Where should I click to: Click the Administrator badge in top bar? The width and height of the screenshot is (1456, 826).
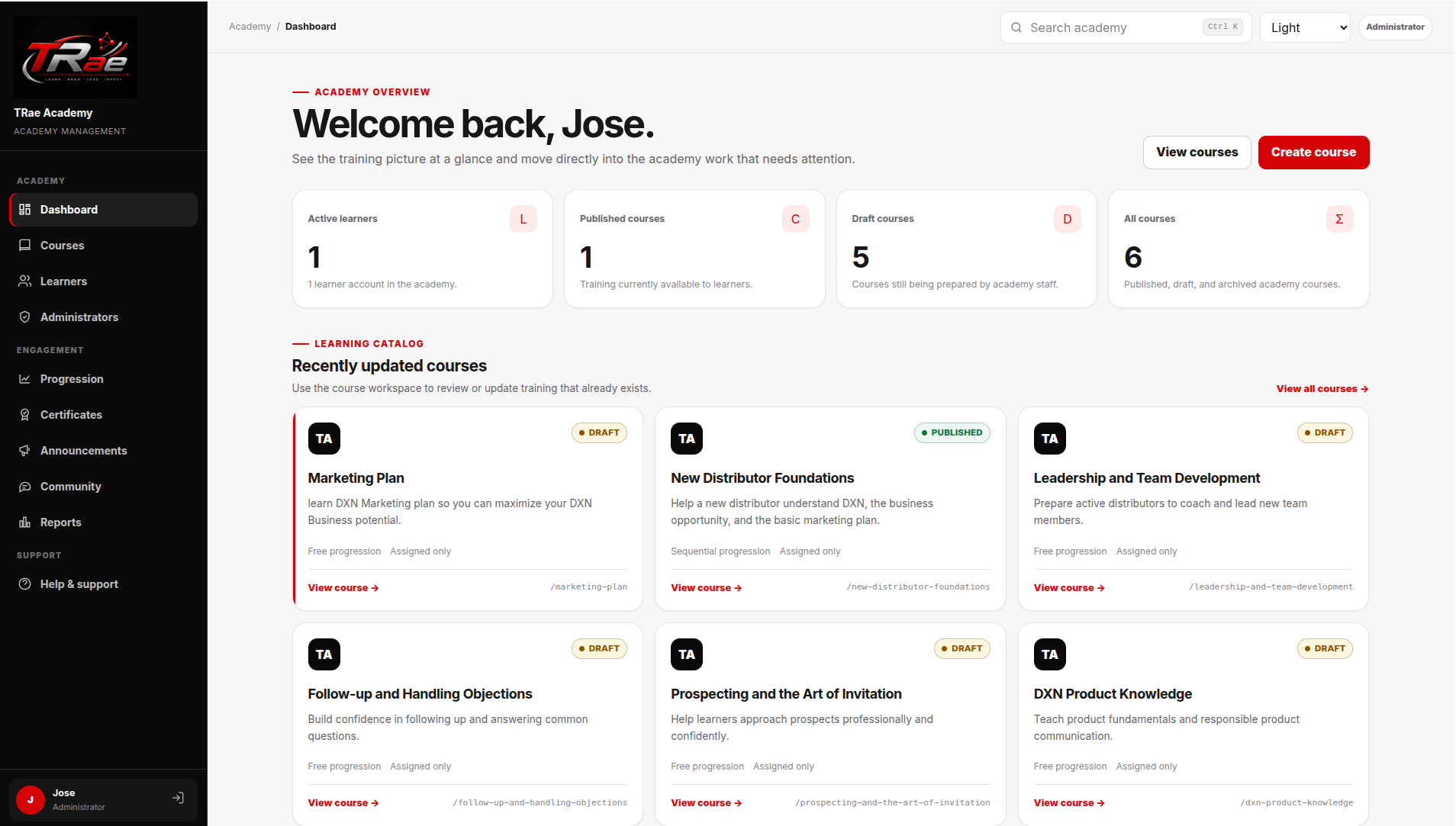point(1395,27)
